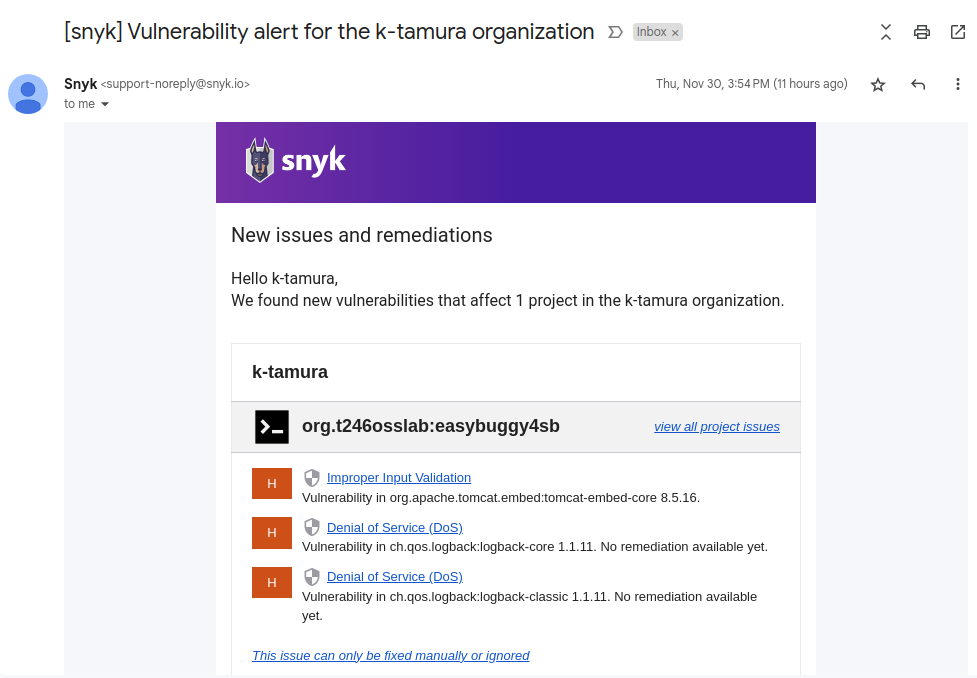Remove the Inbox label with its x
Viewport: 977px width, 678px height.
[x=674, y=31]
